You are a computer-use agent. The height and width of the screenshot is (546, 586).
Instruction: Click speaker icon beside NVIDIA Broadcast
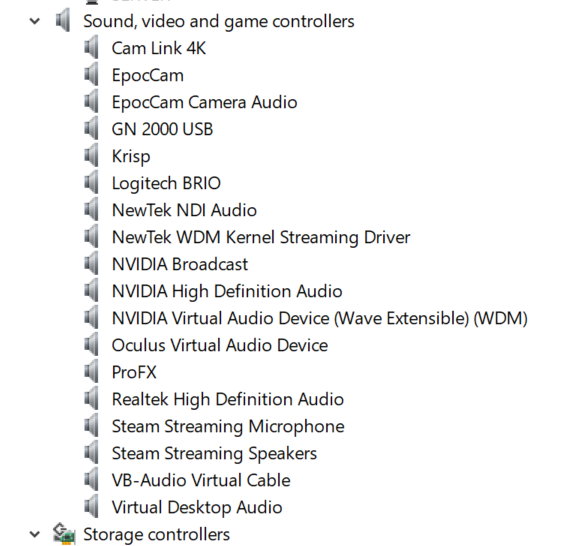(92, 263)
